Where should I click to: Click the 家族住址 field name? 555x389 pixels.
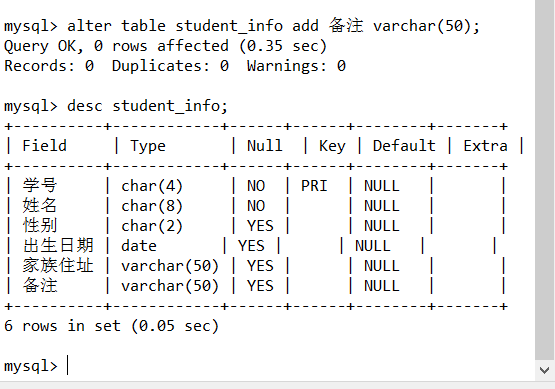58,265
